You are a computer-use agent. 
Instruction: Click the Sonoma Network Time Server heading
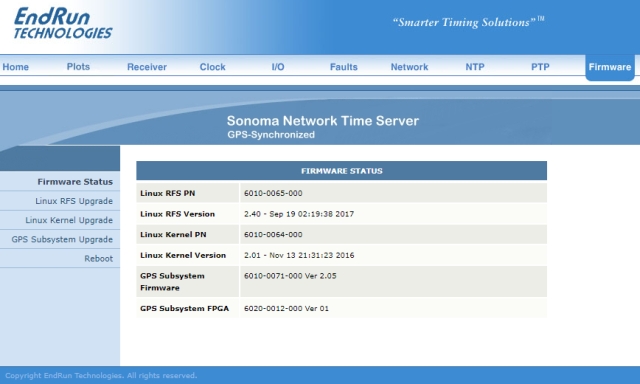pyautogui.click(x=323, y=121)
